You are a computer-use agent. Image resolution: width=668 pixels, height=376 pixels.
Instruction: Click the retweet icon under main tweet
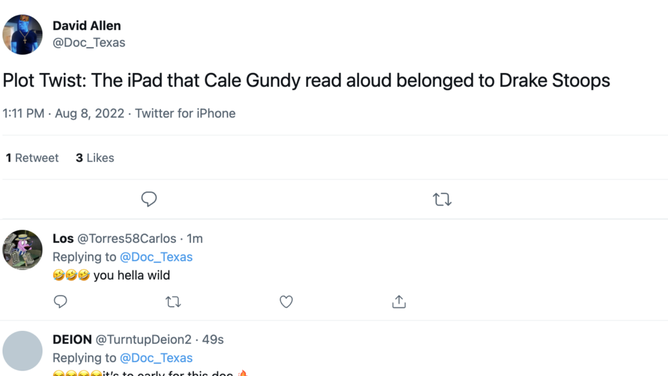(x=442, y=199)
